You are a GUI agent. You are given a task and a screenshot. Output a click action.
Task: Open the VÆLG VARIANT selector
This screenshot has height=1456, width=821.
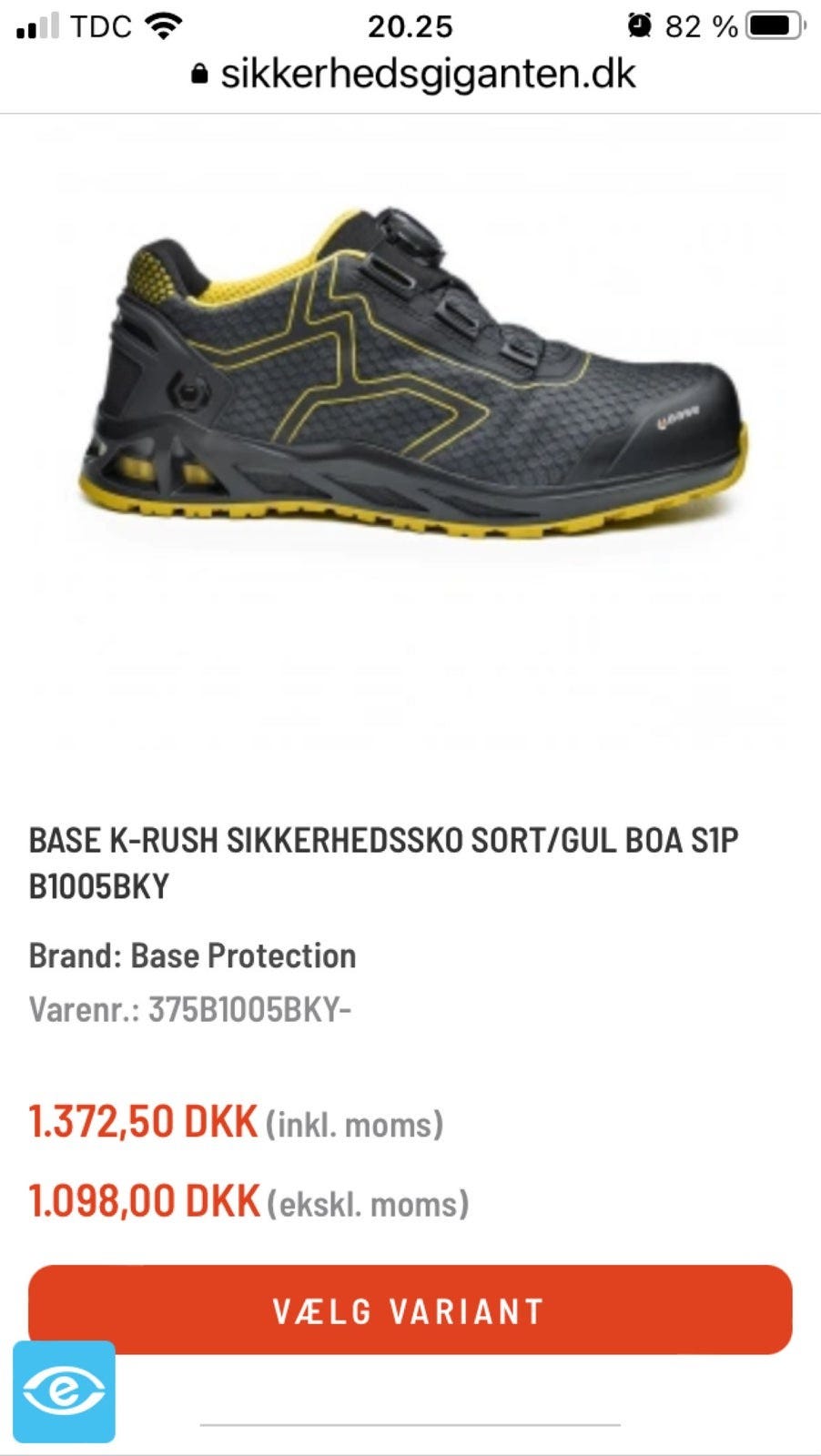[410, 1309]
